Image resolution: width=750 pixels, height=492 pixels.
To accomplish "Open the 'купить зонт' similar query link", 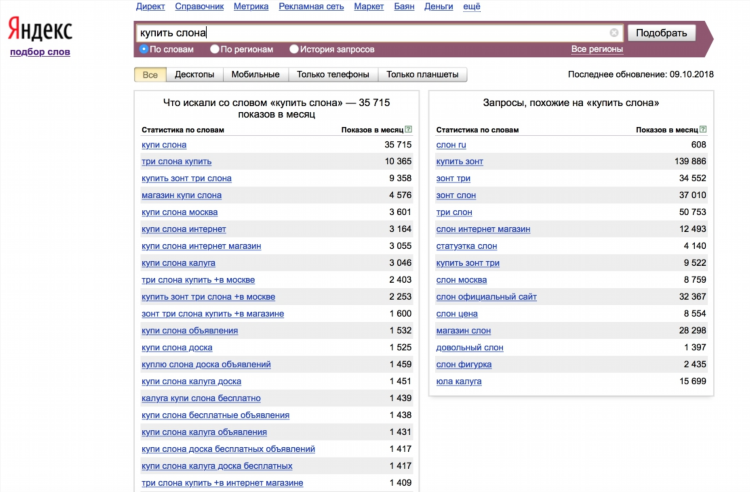I will [x=460, y=162].
